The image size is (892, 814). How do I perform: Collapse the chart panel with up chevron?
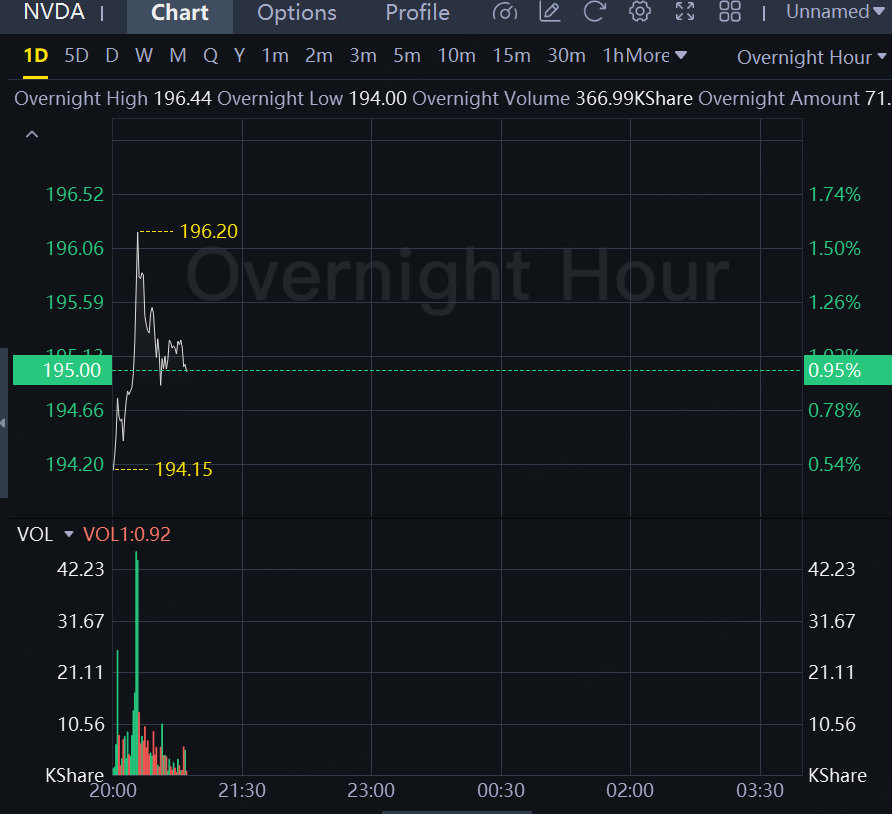pyautogui.click(x=32, y=135)
